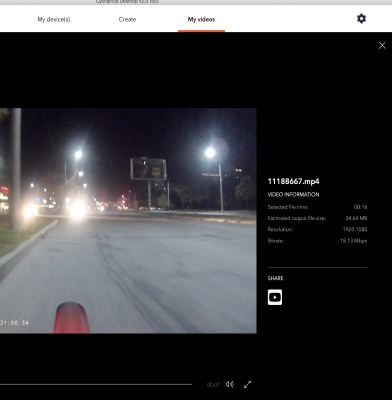Click the 00:01 elapsed time display
Viewport: 392px width, 400px height.
[213, 385]
